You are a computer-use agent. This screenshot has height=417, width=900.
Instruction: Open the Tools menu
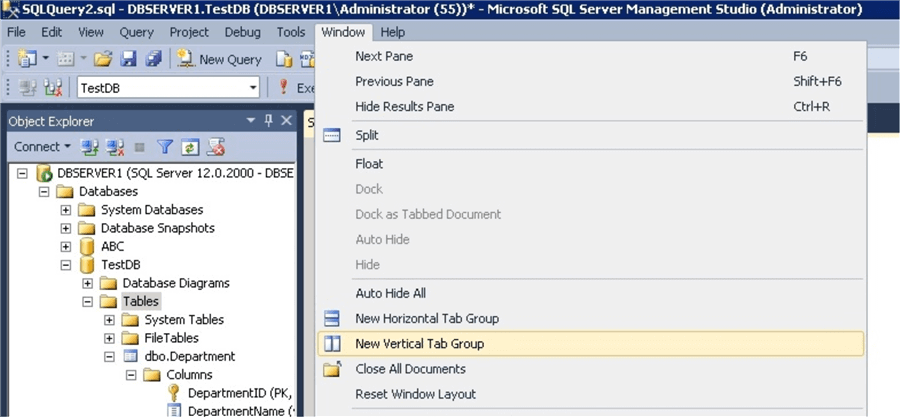coord(290,32)
